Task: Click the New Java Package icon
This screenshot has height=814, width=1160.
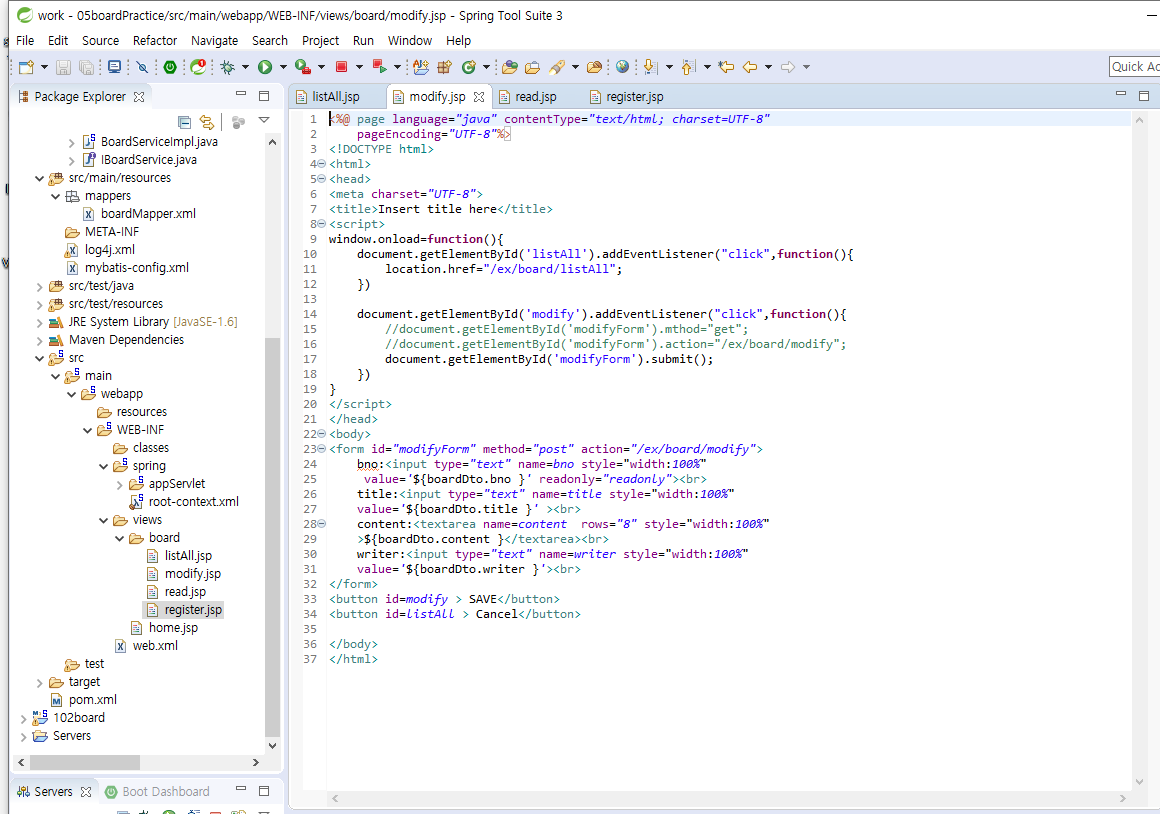Action: pyautogui.click(x=445, y=67)
